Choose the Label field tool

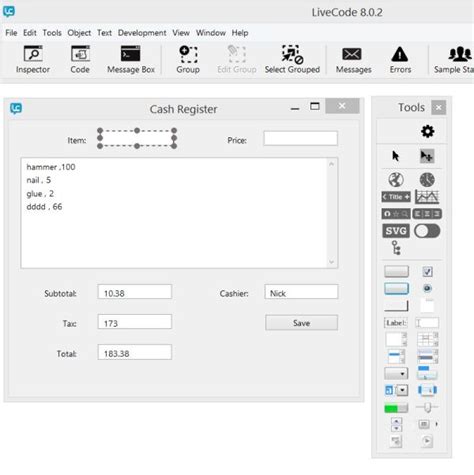click(396, 323)
